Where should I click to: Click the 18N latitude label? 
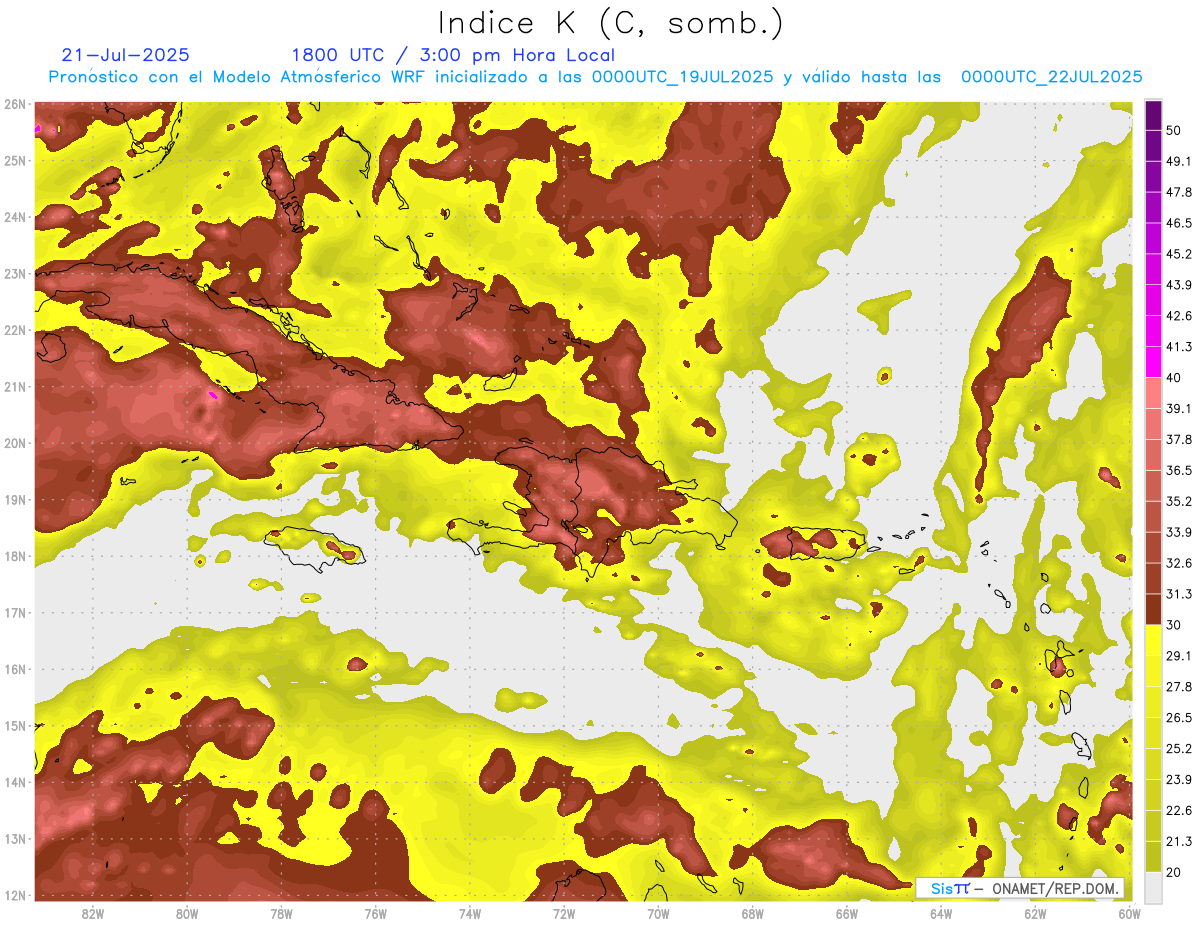[x=15, y=556]
